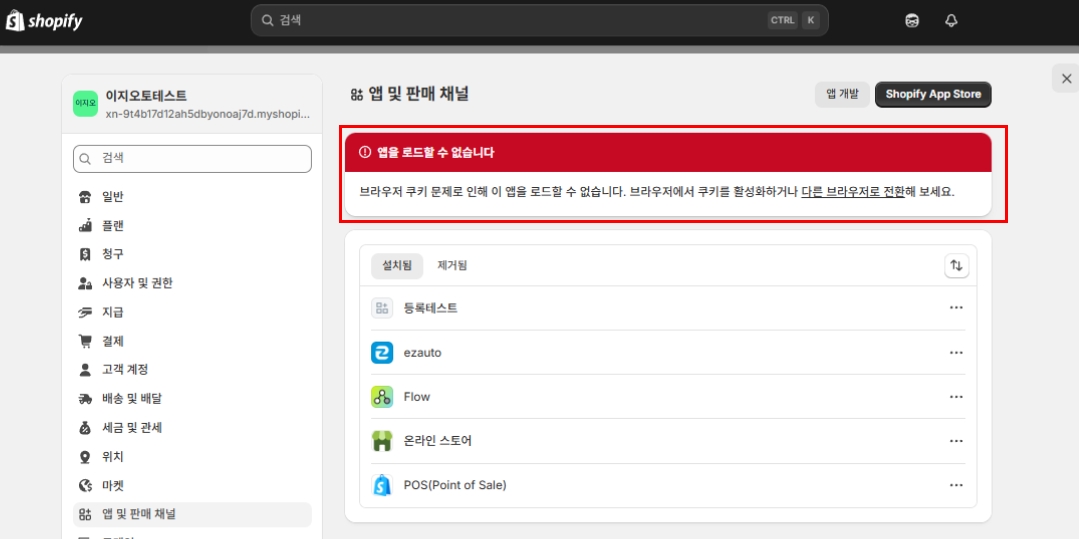Click the POS(Point of Sale) app icon
This screenshot has width=1079, height=539.
coord(382,485)
